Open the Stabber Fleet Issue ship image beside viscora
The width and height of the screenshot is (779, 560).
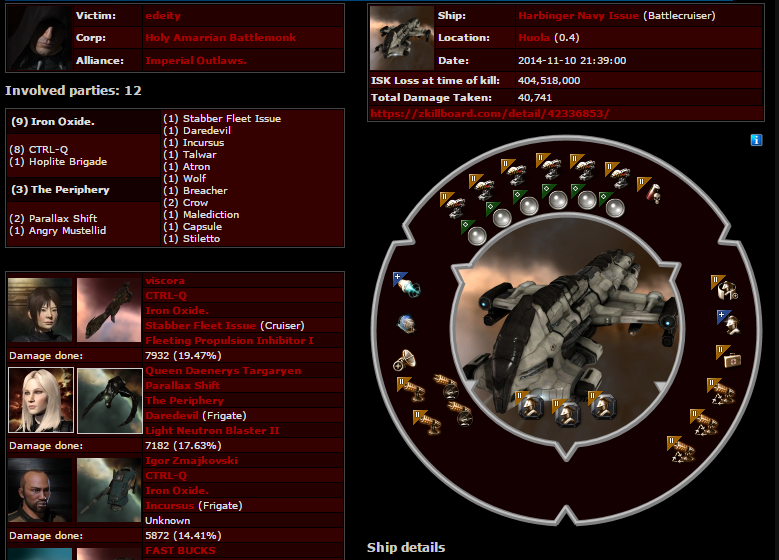pyautogui.click(x=109, y=310)
